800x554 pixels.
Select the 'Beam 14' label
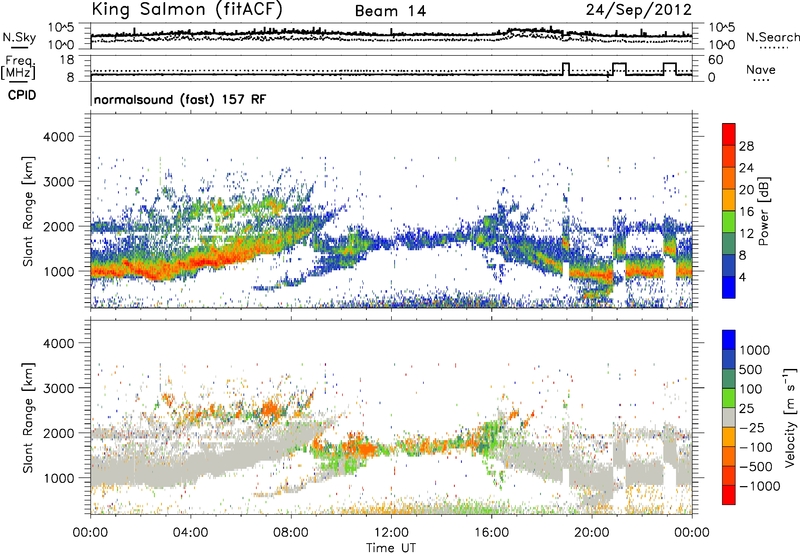click(x=390, y=11)
